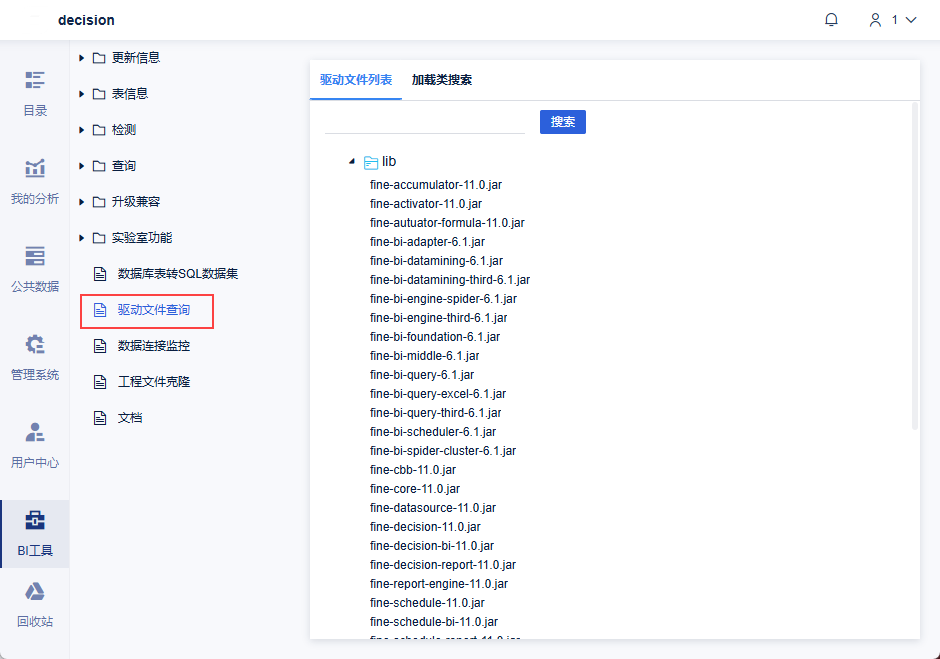The image size is (940, 659).
Task: Open the 用户中心 sidebar icon
Action: coord(35,432)
